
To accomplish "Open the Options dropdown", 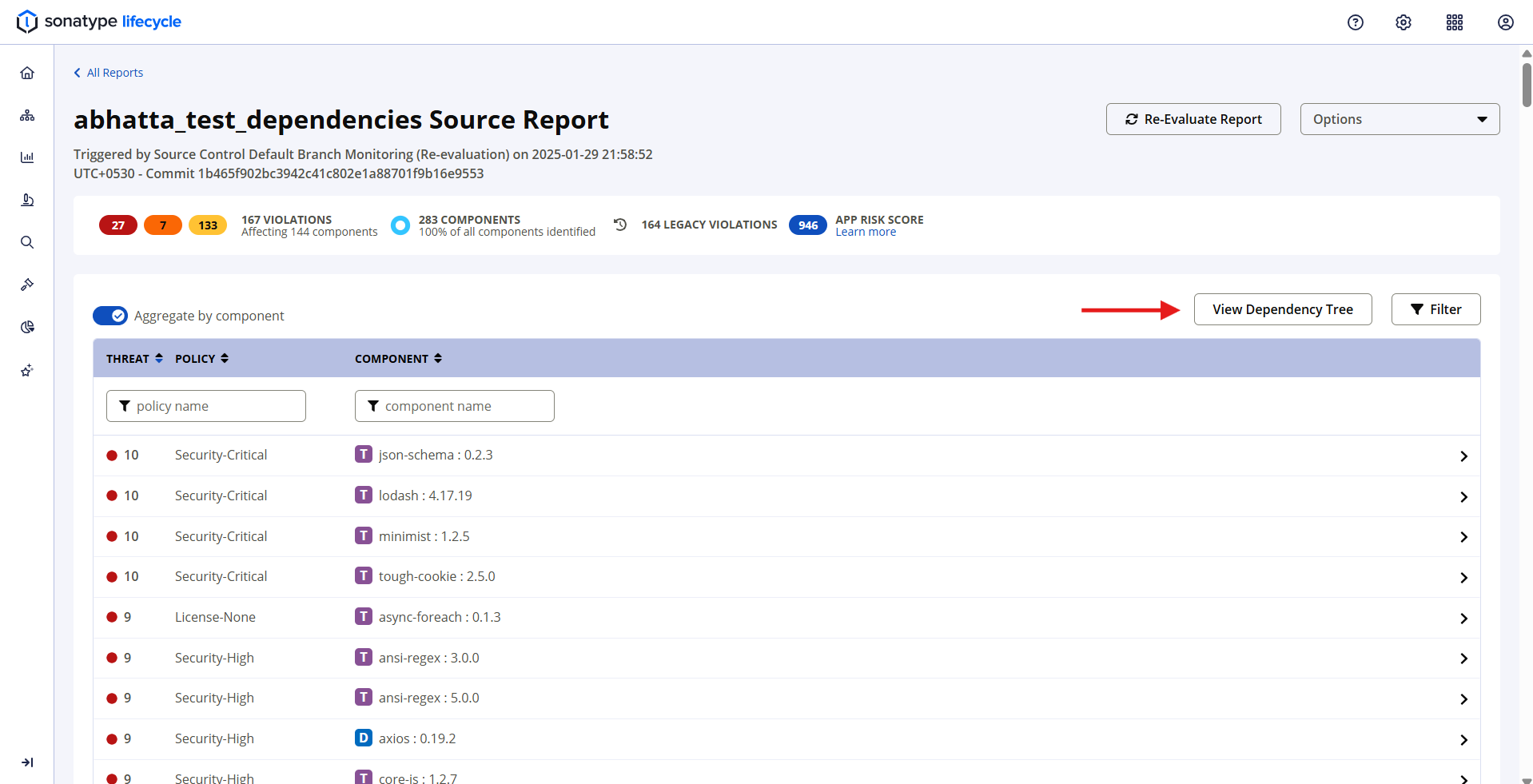I will 1400,119.
